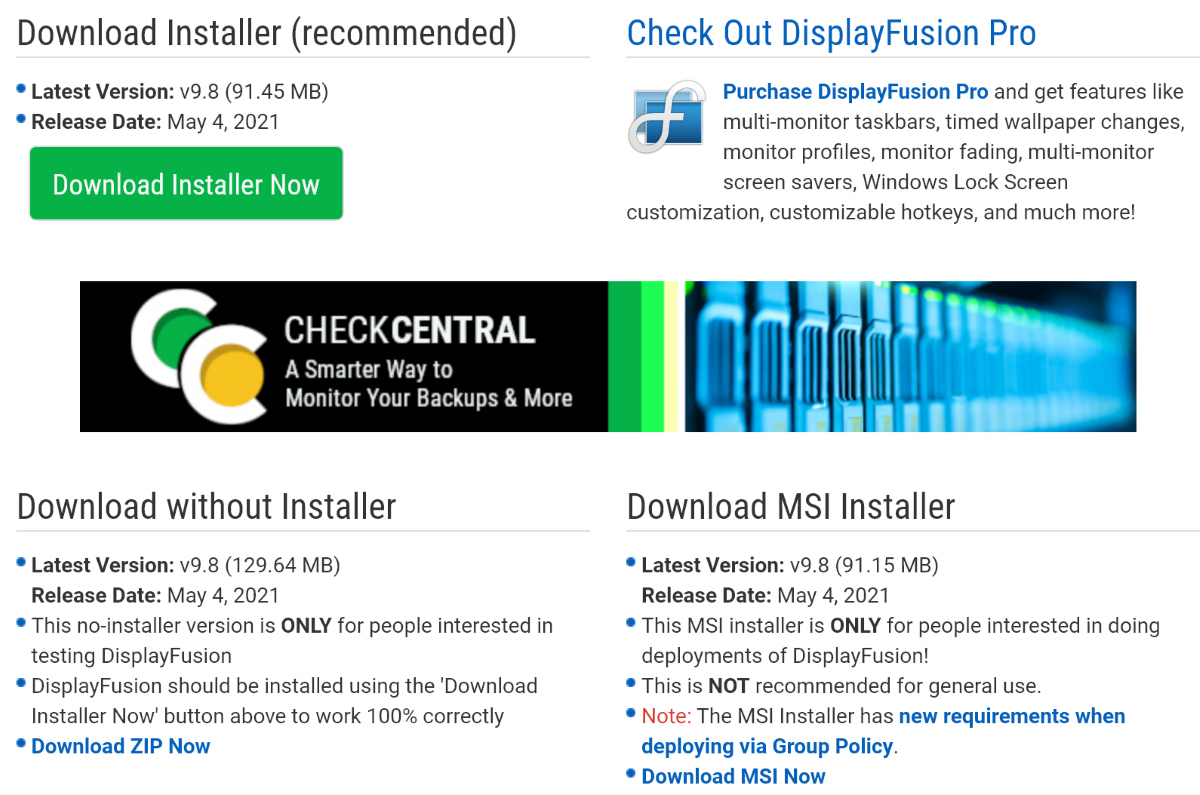This screenshot has height=795, width=1200.
Task: Select the Download Installer (recommended) heading
Action: (x=267, y=33)
